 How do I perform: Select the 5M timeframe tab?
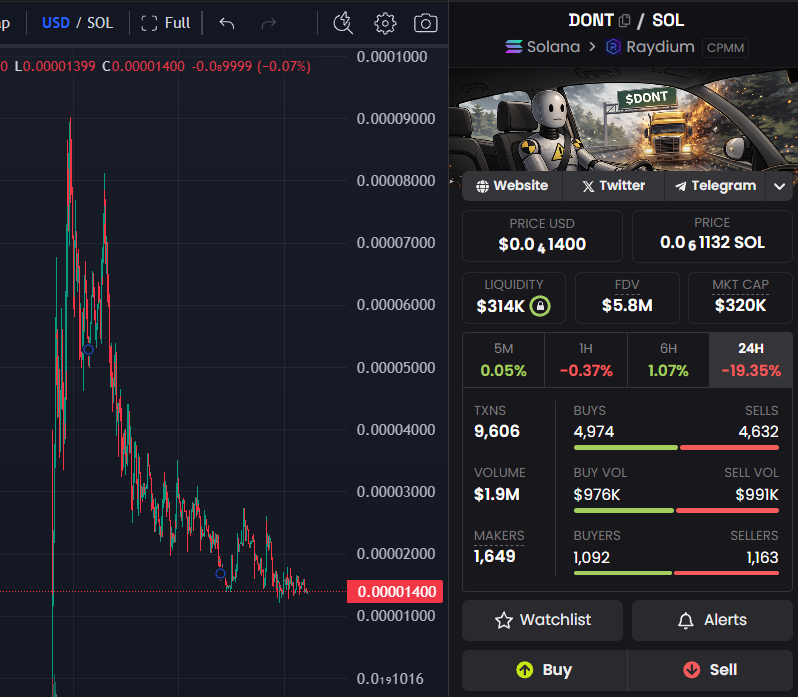click(503, 360)
